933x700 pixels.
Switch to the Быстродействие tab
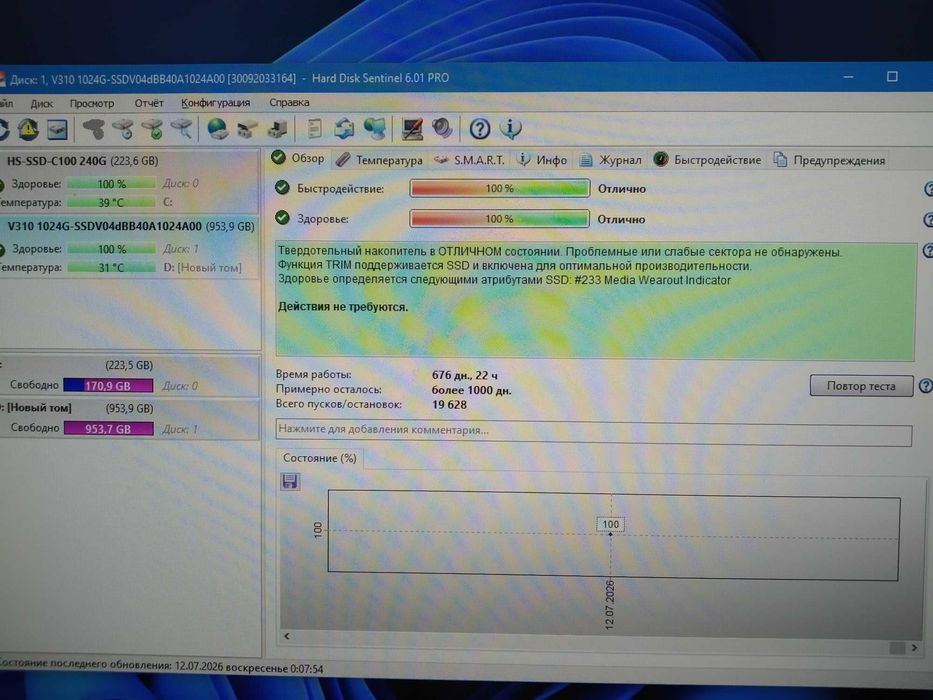click(x=707, y=160)
